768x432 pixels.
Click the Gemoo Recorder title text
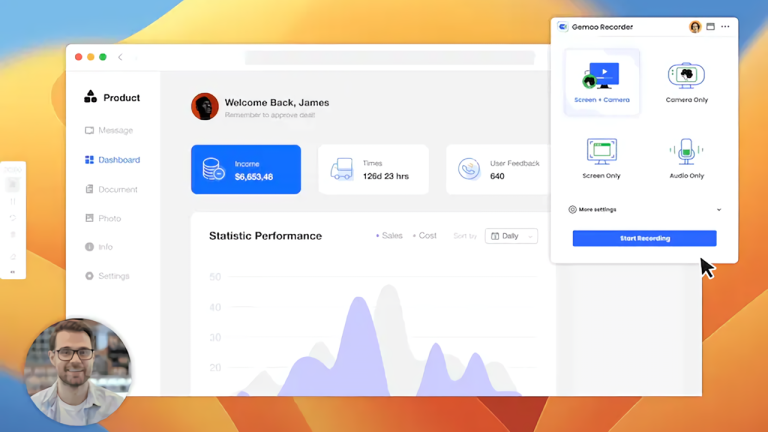tap(602, 27)
